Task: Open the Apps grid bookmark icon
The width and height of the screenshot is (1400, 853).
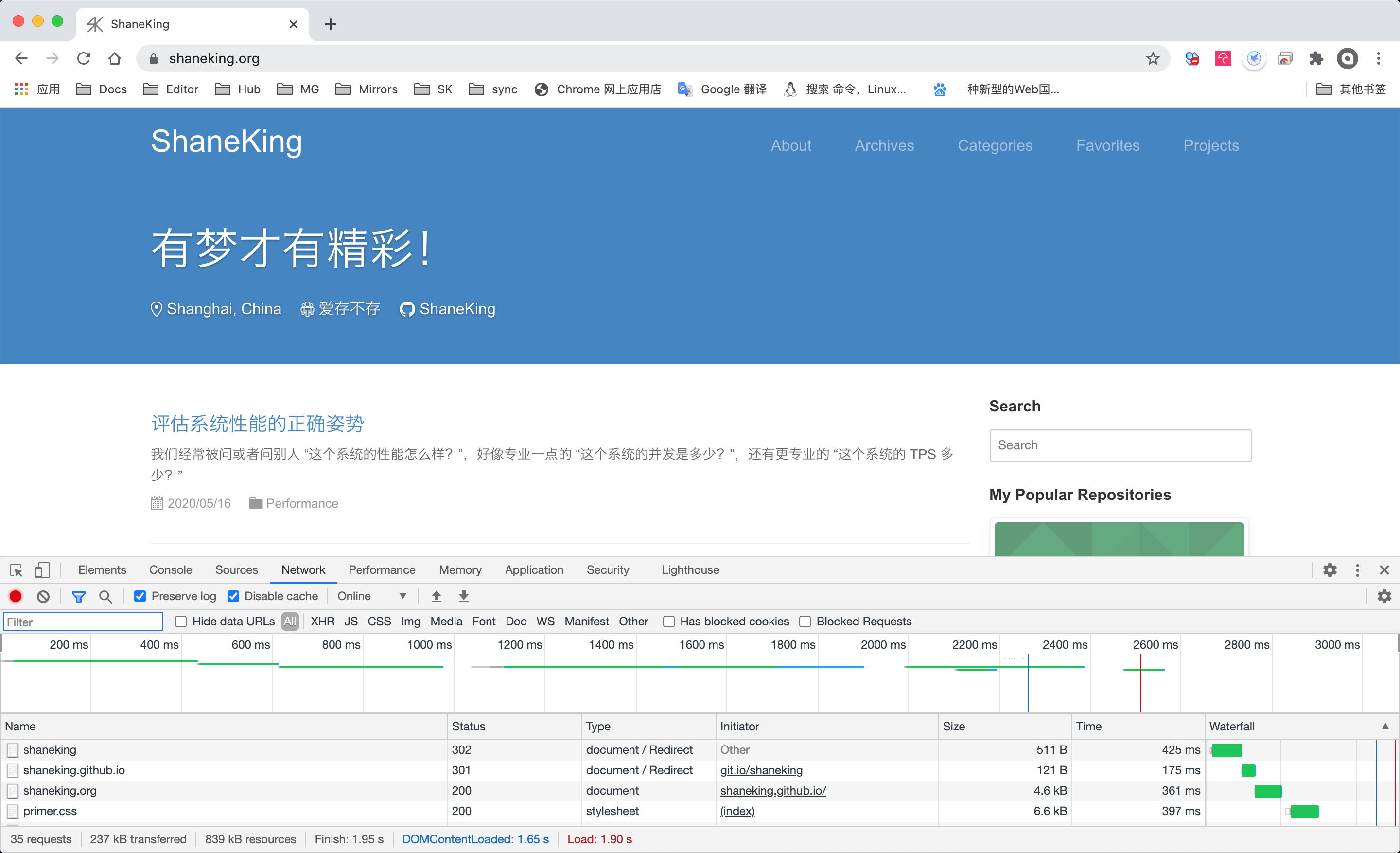Action: tap(21, 89)
